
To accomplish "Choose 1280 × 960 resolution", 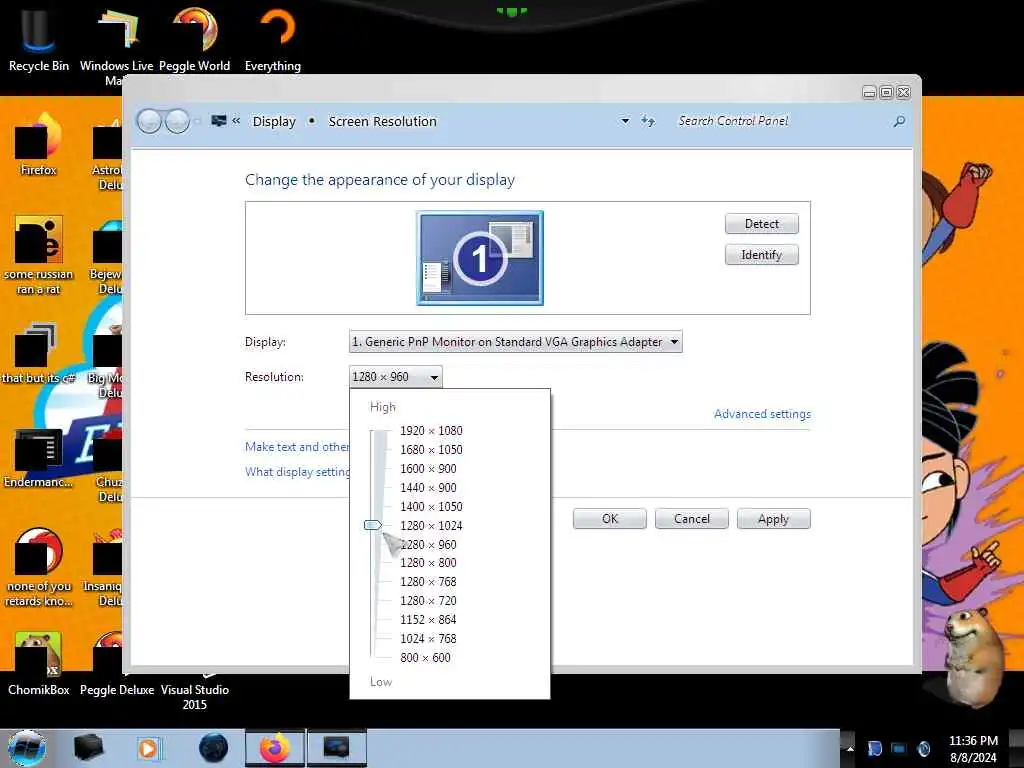I will pyautogui.click(x=428, y=545).
